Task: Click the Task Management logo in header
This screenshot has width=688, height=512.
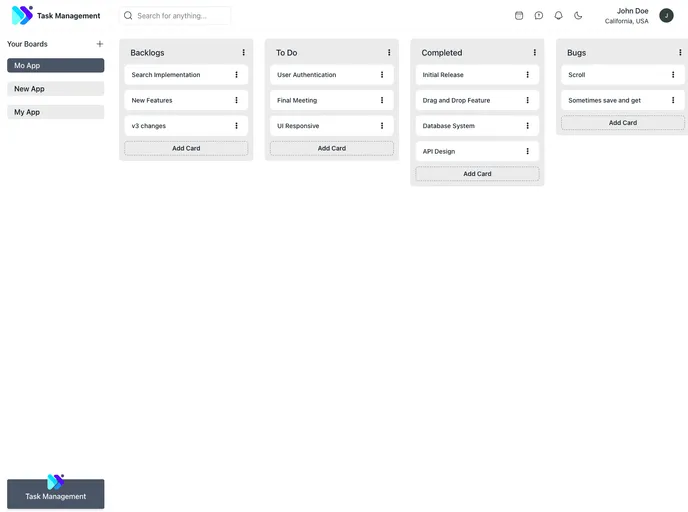Action: [56, 16]
